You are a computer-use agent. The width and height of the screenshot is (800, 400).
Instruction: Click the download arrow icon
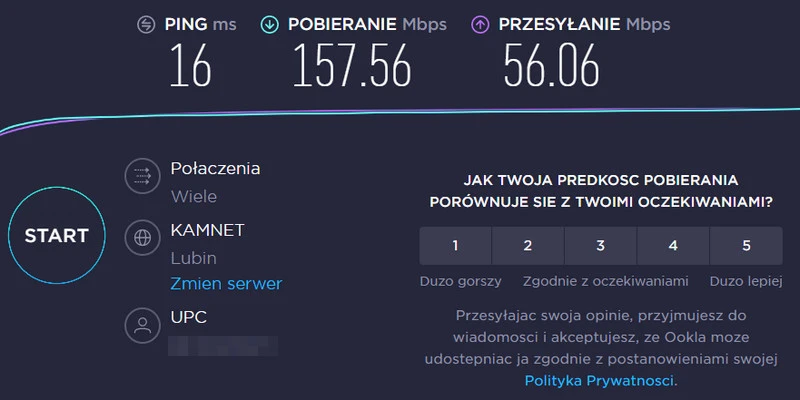click(x=269, y=24)
